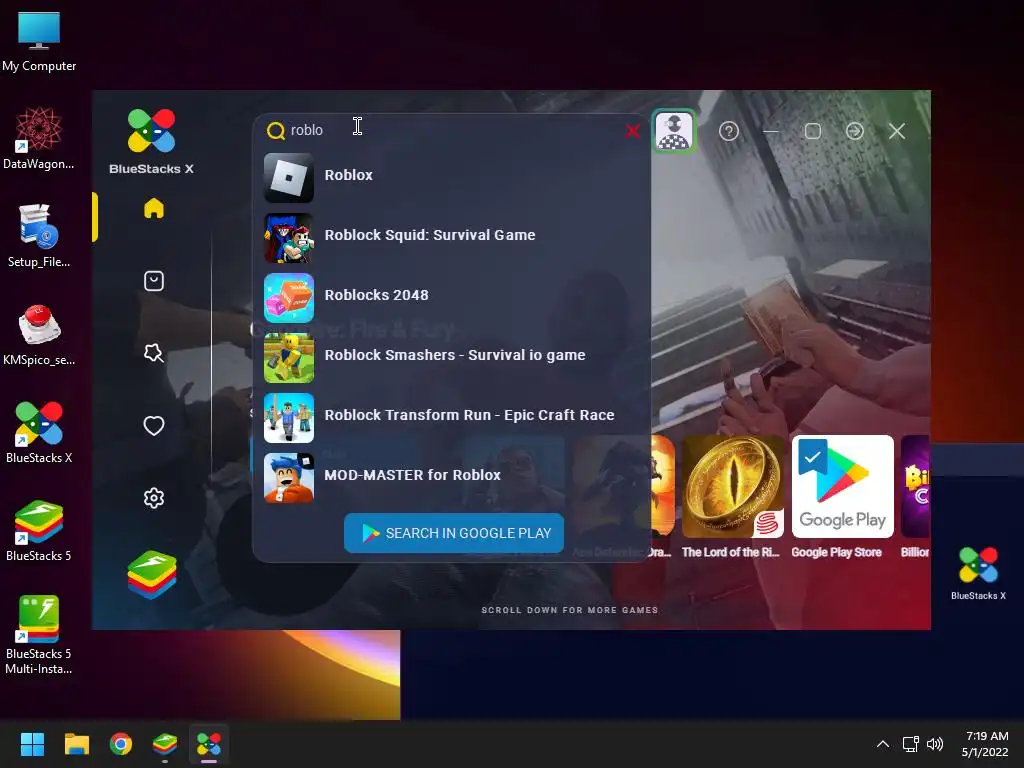The image size is (1024, 768).
Task: Click Roblock Squid game thumbnail
Action: click(289, 238)
